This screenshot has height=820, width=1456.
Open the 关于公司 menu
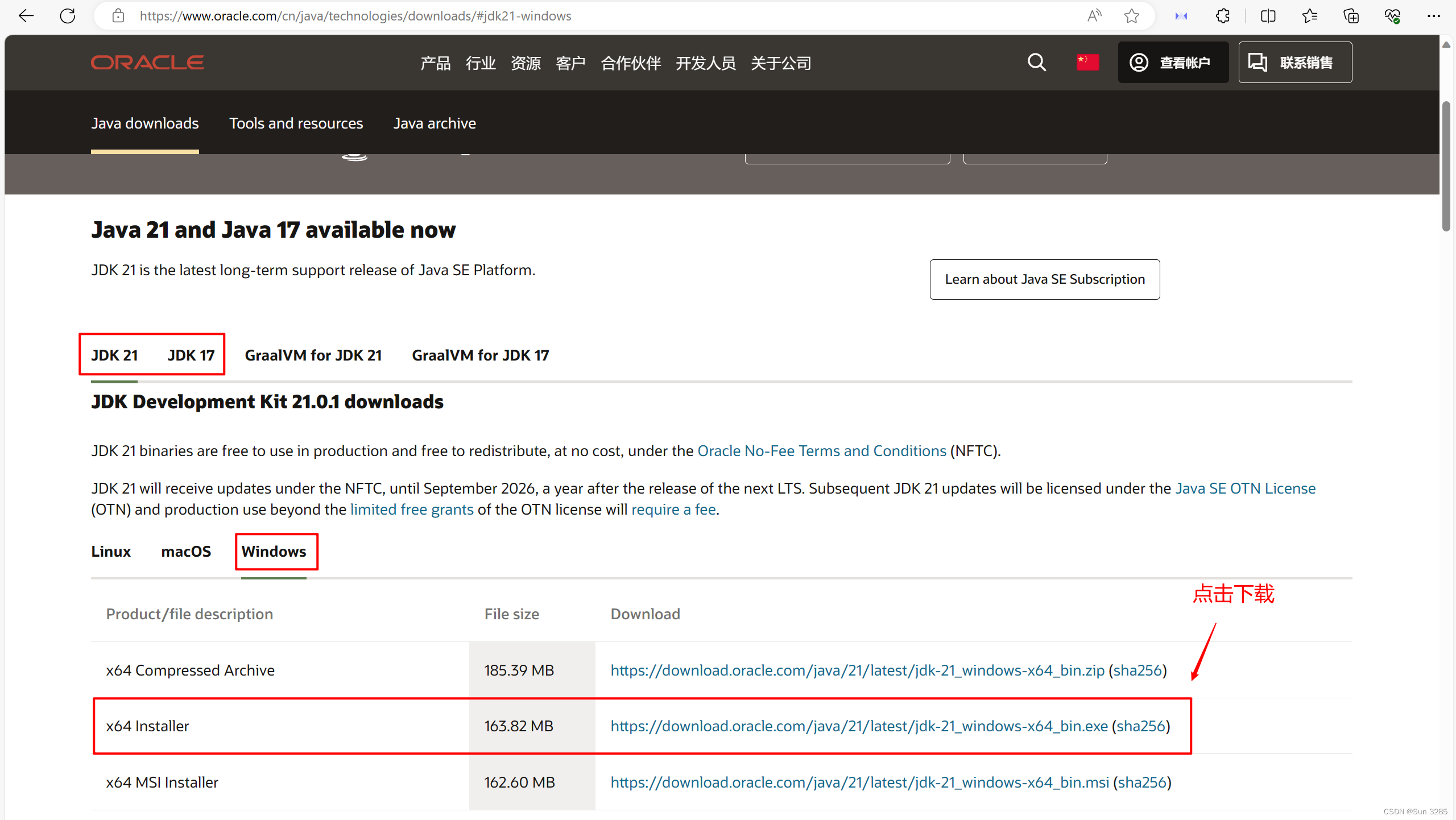click(781, 63)
